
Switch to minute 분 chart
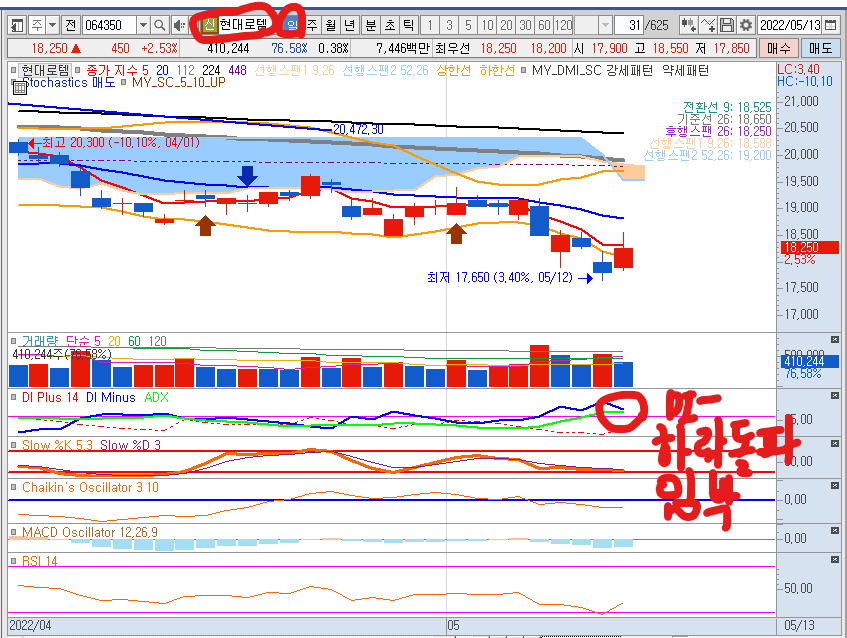tap(371, 25)
